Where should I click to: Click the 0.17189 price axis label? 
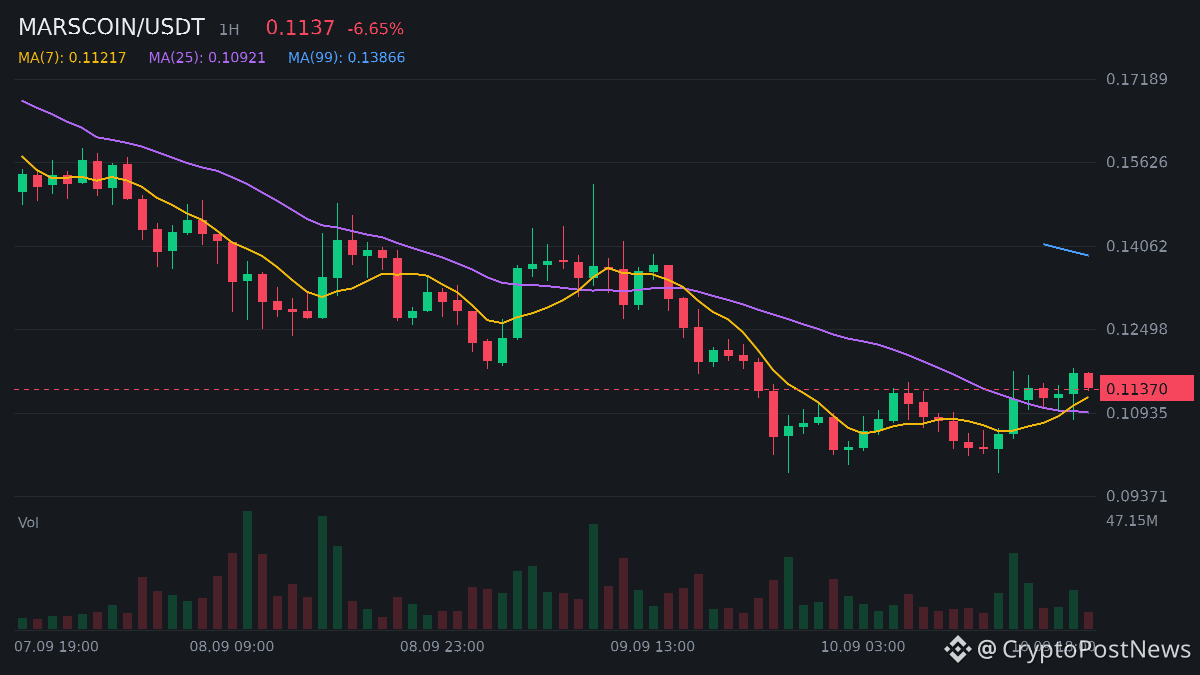coord(1137,79)
